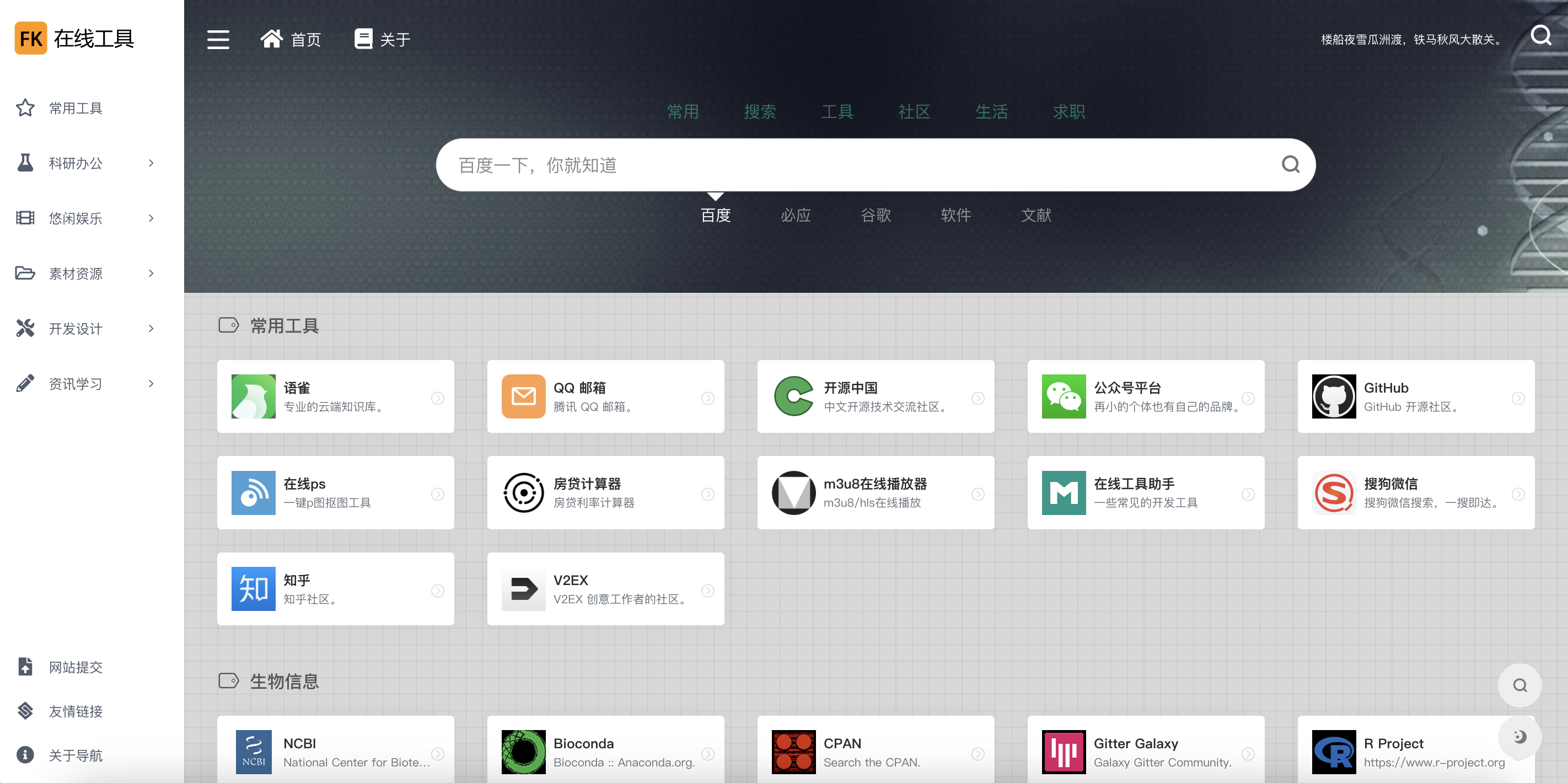Open the R Project logo icon
The height and width of the screenshot is (783, 1568).
(1334, 752)
